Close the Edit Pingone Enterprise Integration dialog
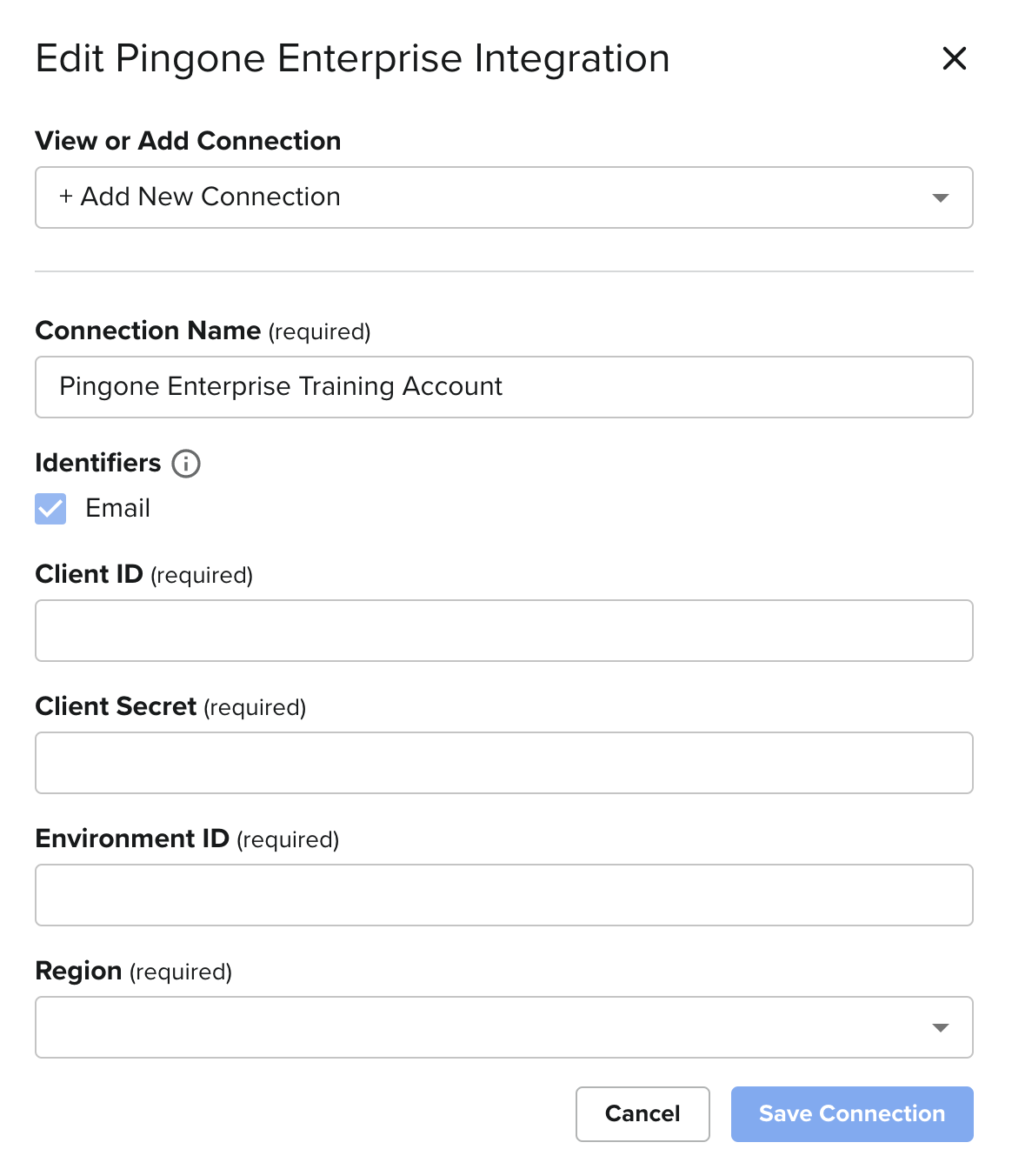 point(954,59)
